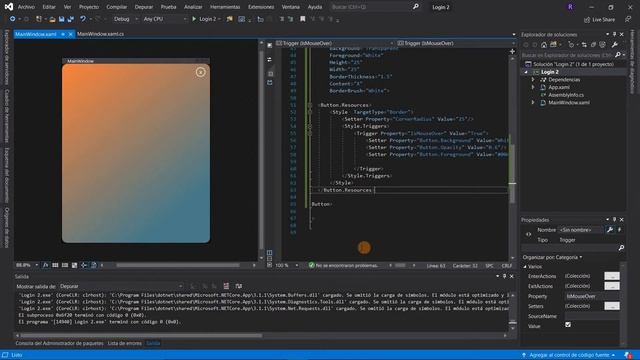Switch to the MainWindow.xaml.cs tab
The image size is (640, 360).
pos(100,34)
